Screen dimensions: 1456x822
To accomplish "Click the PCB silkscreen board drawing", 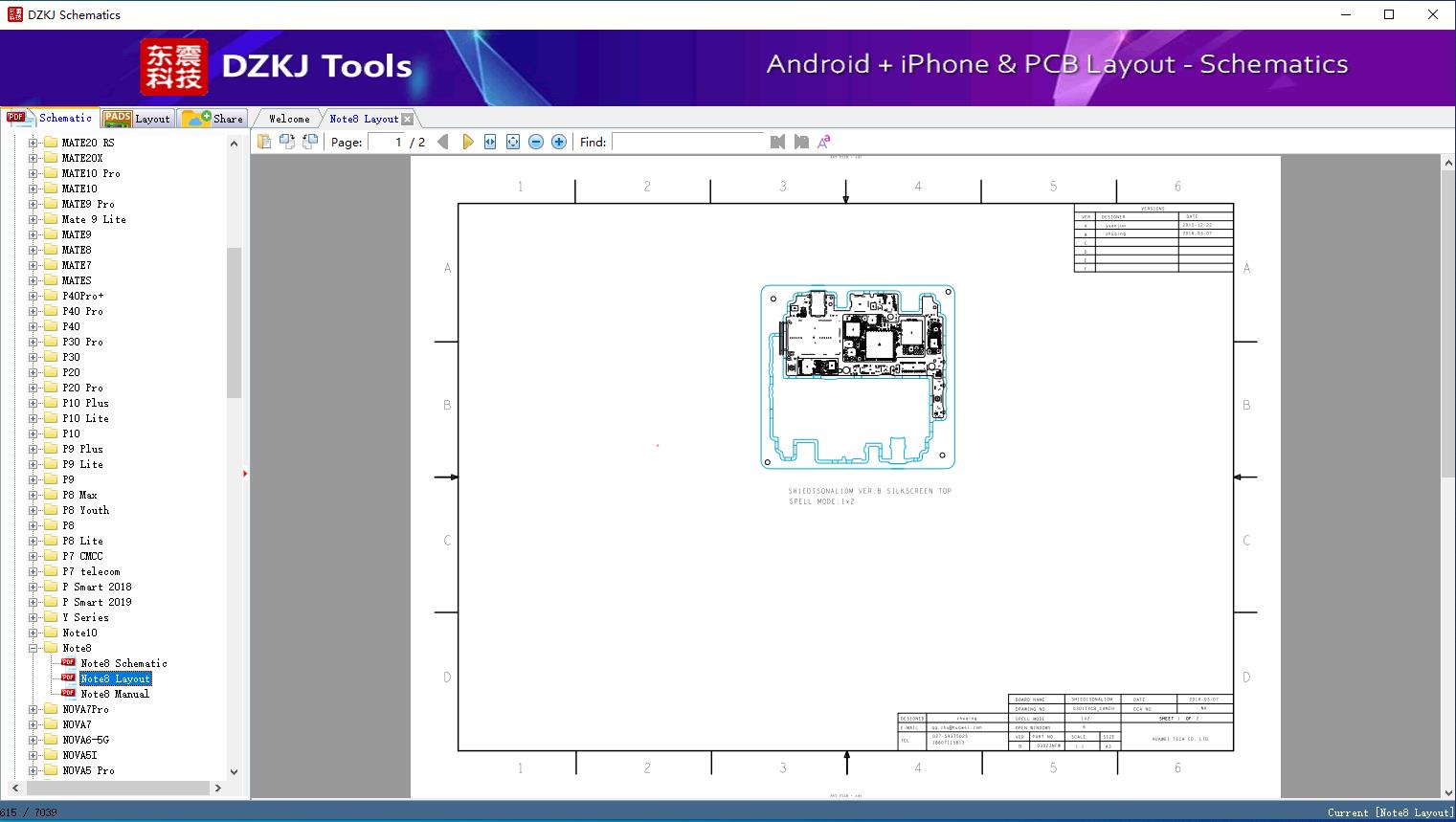I will (x=858, y=377).
